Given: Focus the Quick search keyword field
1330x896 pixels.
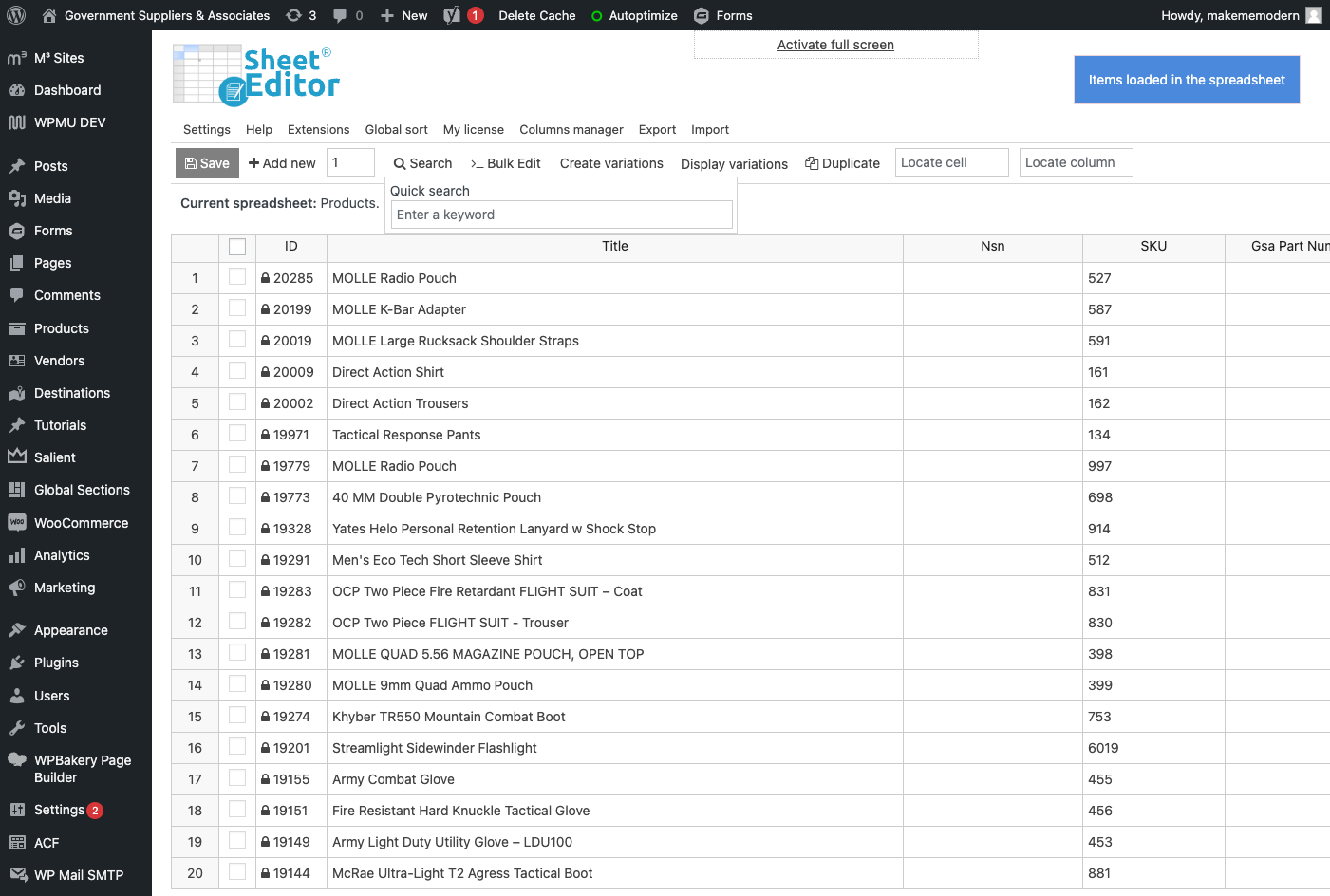Looking at the screenshot, I should click(x=562, y=215).
